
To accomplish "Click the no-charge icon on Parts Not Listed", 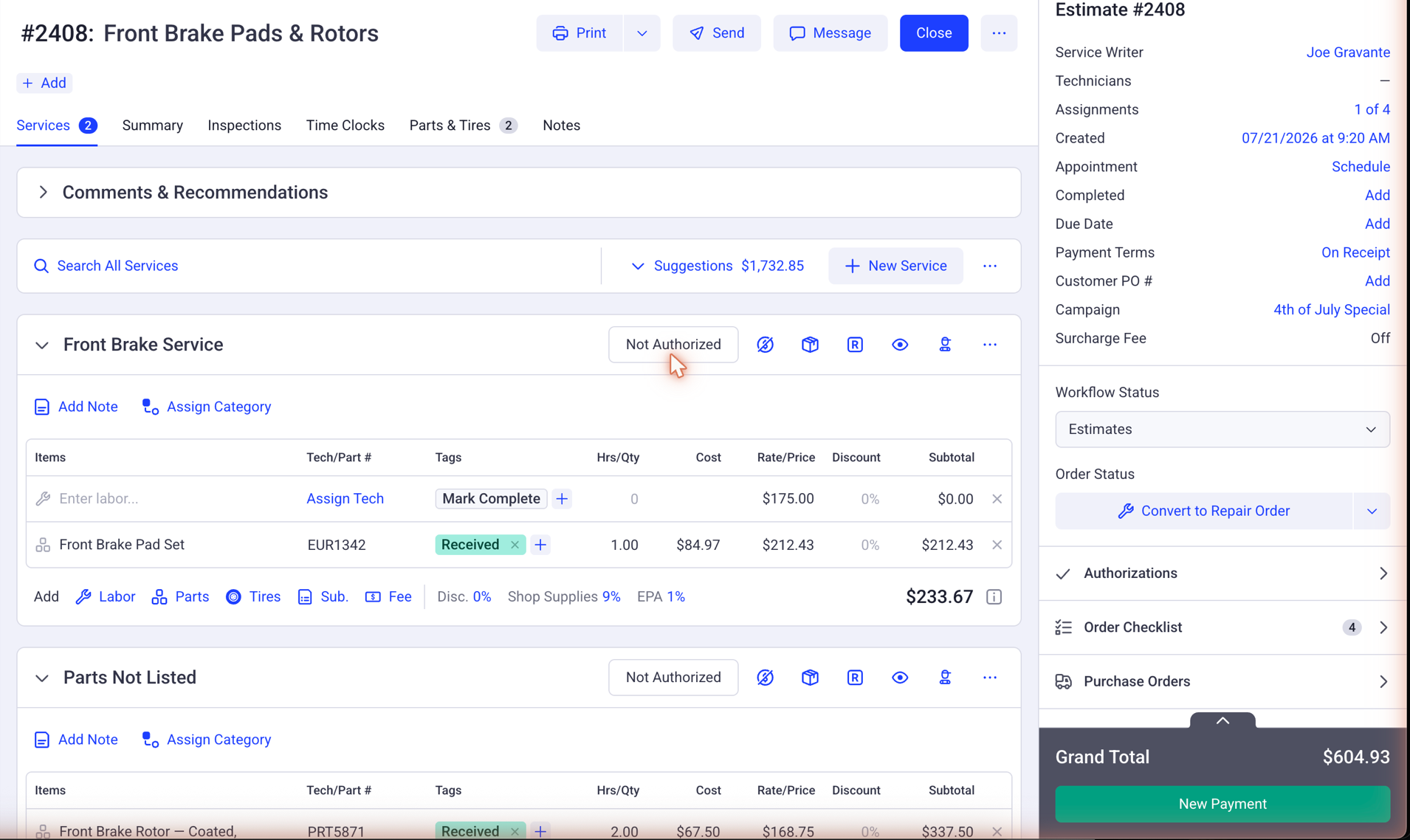I will tap(765, 678).
